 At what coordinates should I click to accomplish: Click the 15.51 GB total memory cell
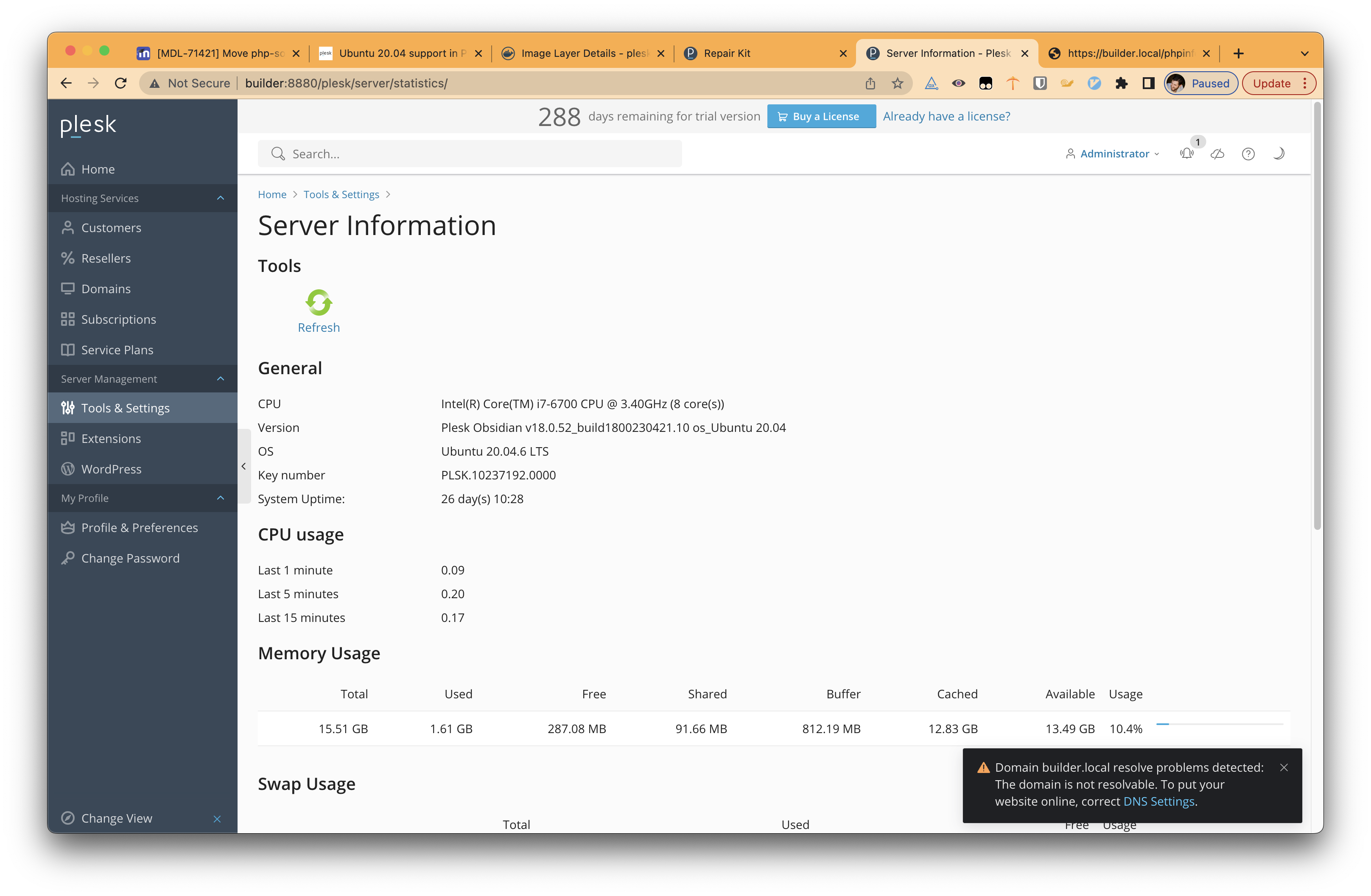point(343,729)
